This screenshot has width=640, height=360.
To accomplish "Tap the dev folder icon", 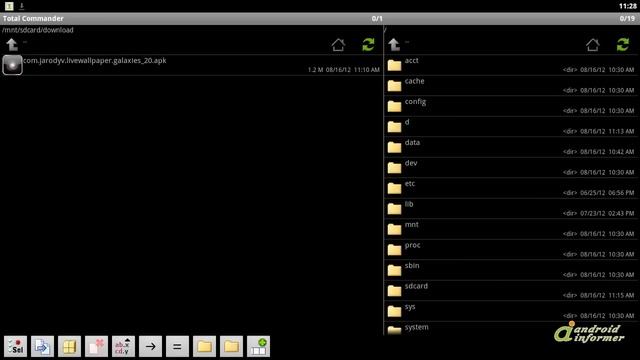I will click(x=394, y=168).
